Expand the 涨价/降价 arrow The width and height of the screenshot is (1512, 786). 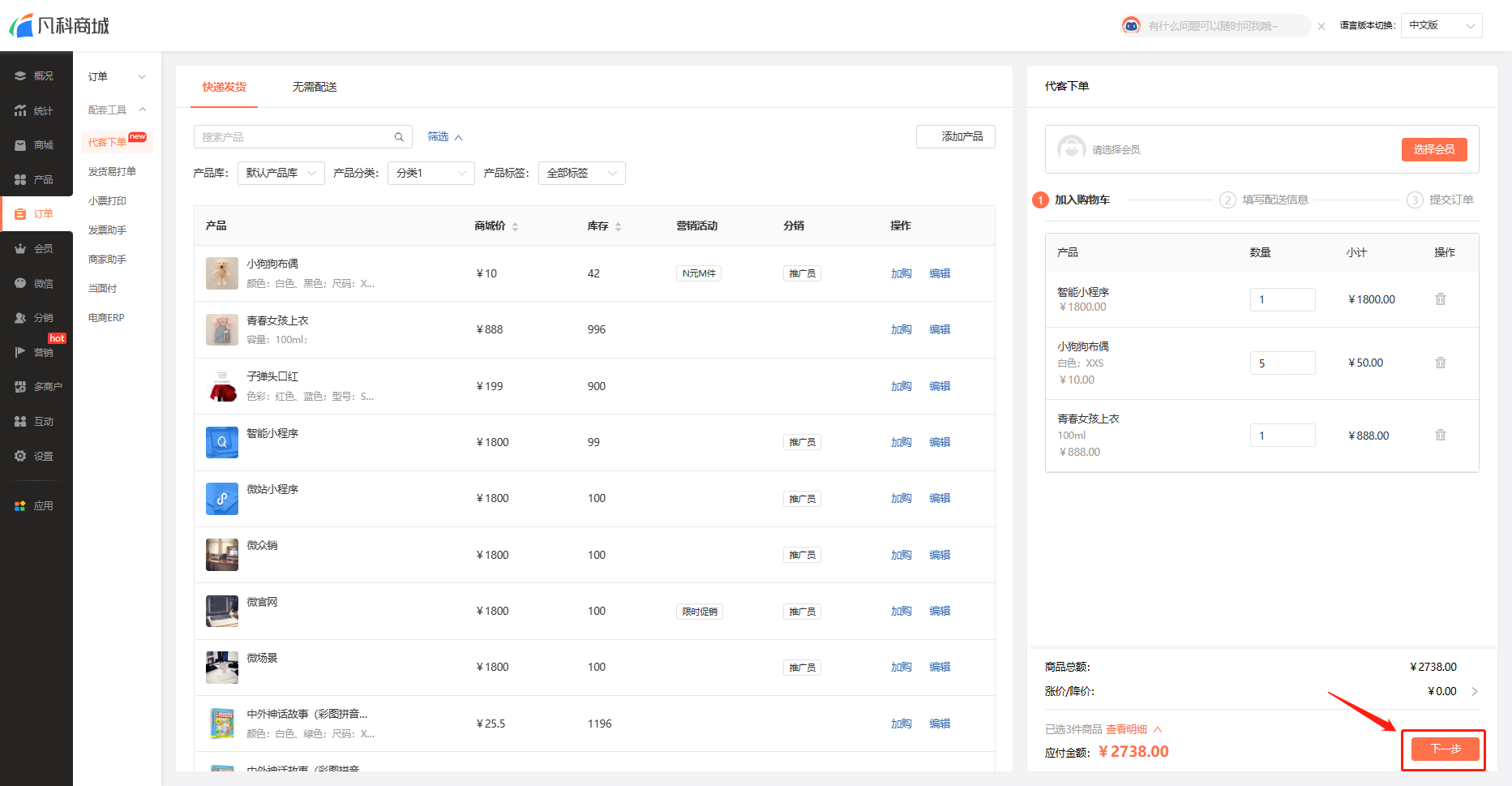(x=1475, y=692)
